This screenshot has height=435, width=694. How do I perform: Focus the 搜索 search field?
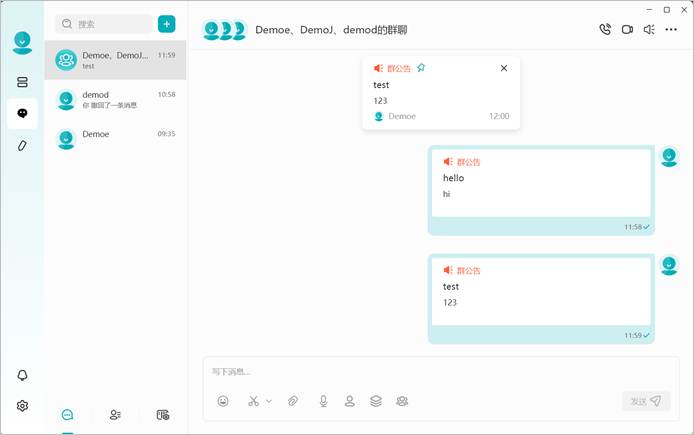coord(104,24)
